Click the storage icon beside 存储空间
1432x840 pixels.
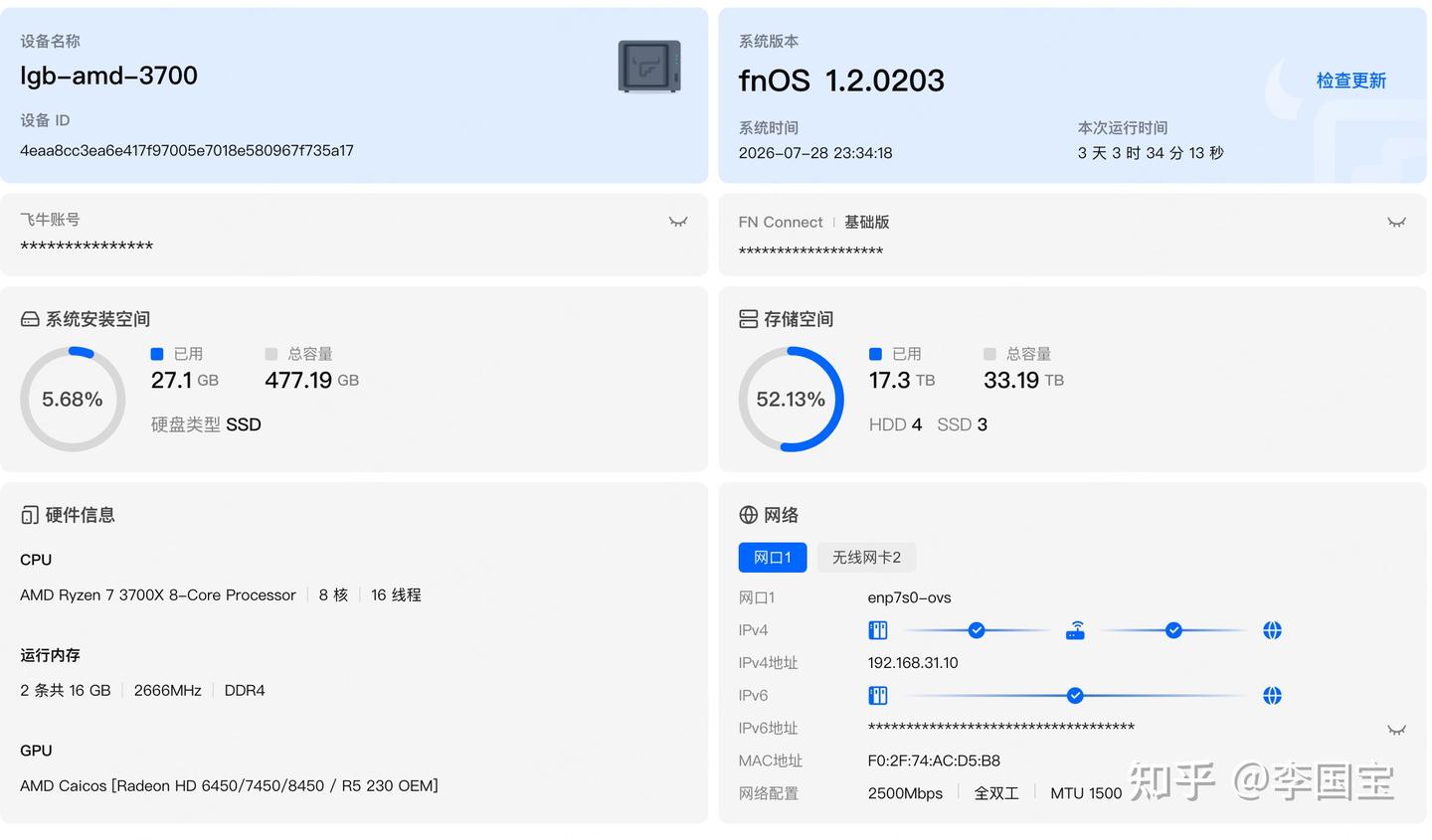(x=748, y=319)
